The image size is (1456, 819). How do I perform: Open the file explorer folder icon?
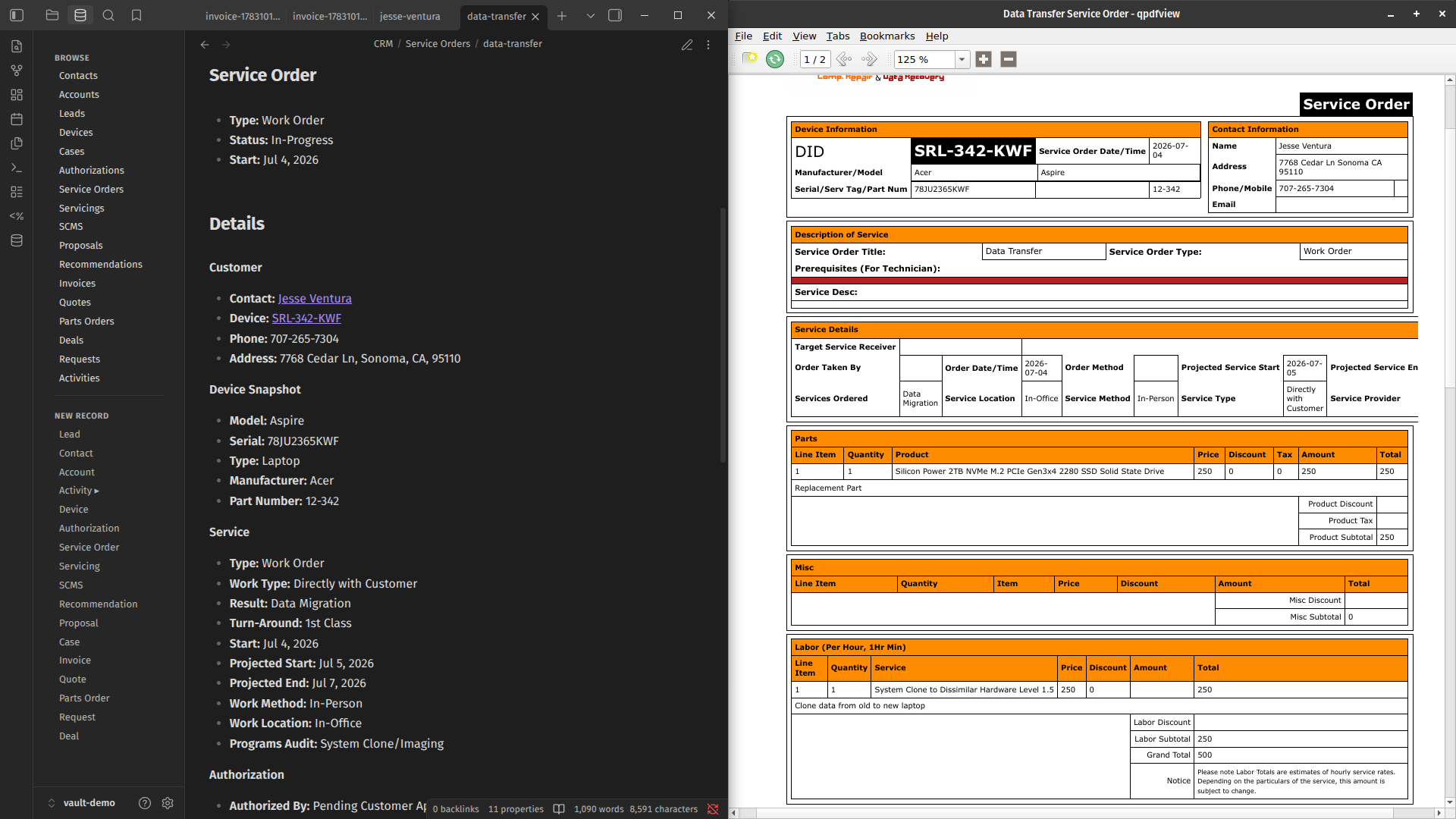(x=52, y=15)
